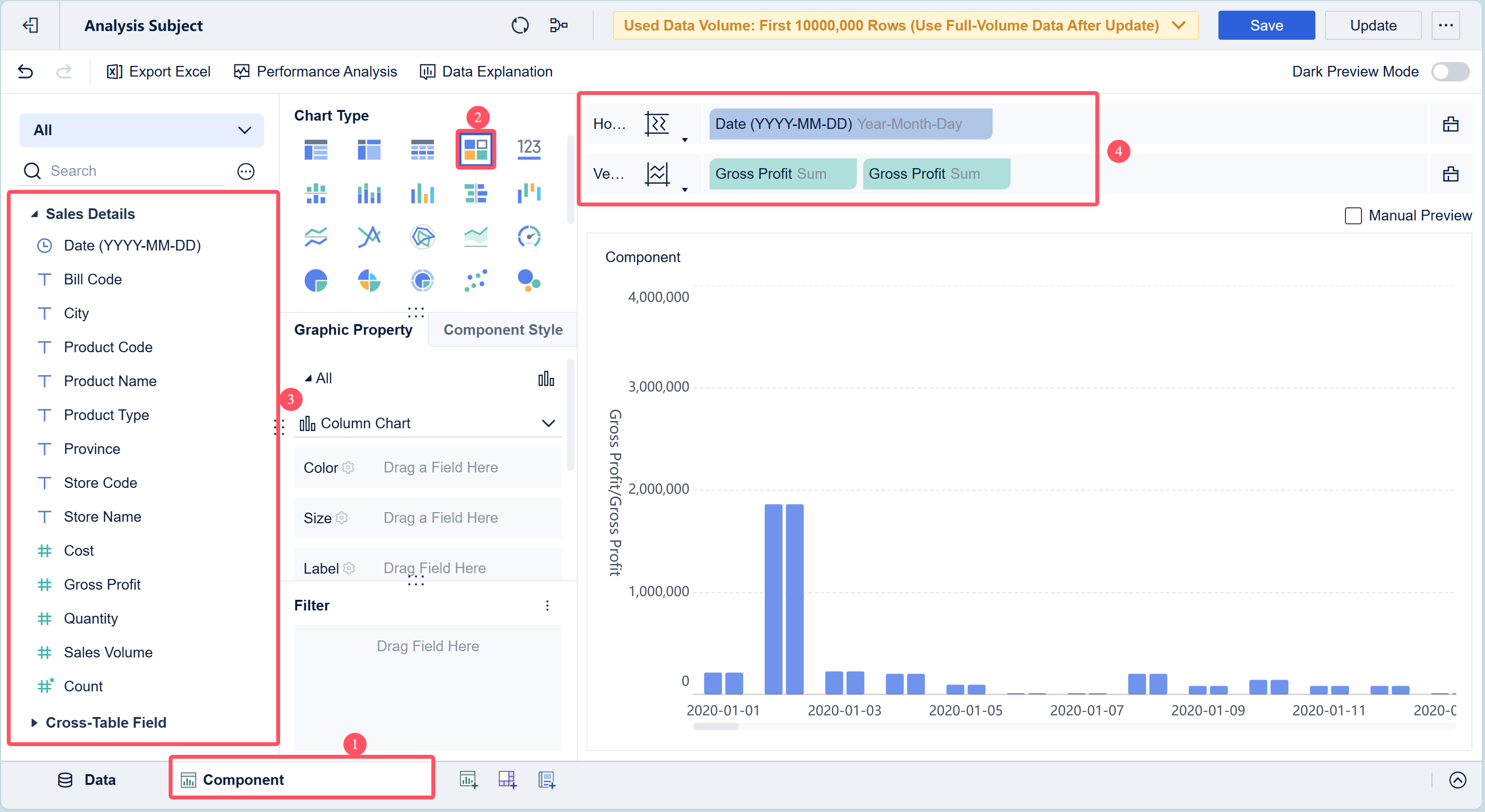Collapse the Sales Details tree group
1485x812 pixels.
click(x=34, y=214)
